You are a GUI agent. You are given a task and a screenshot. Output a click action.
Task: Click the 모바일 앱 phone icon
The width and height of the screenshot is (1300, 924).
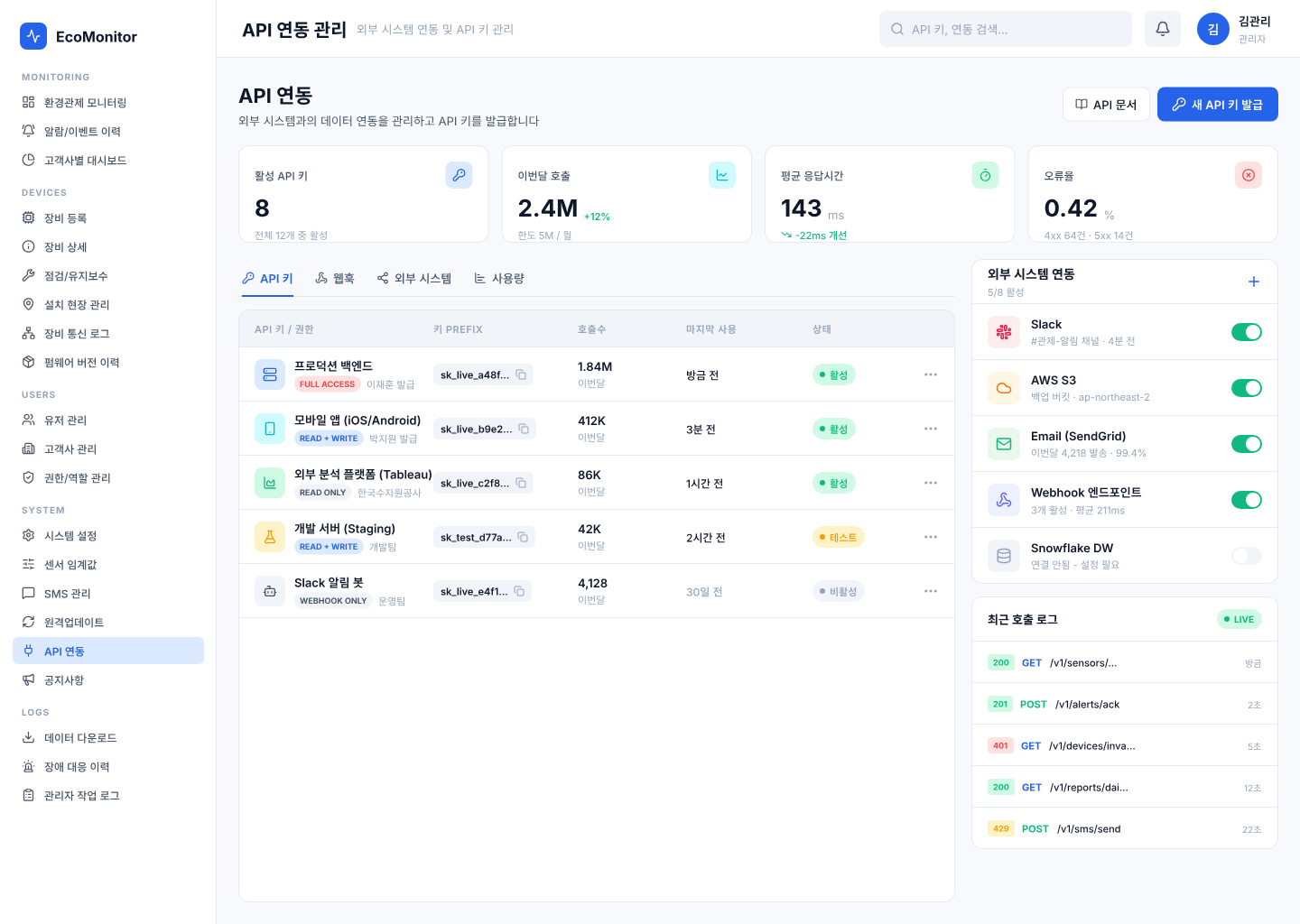tap(270, 429)
